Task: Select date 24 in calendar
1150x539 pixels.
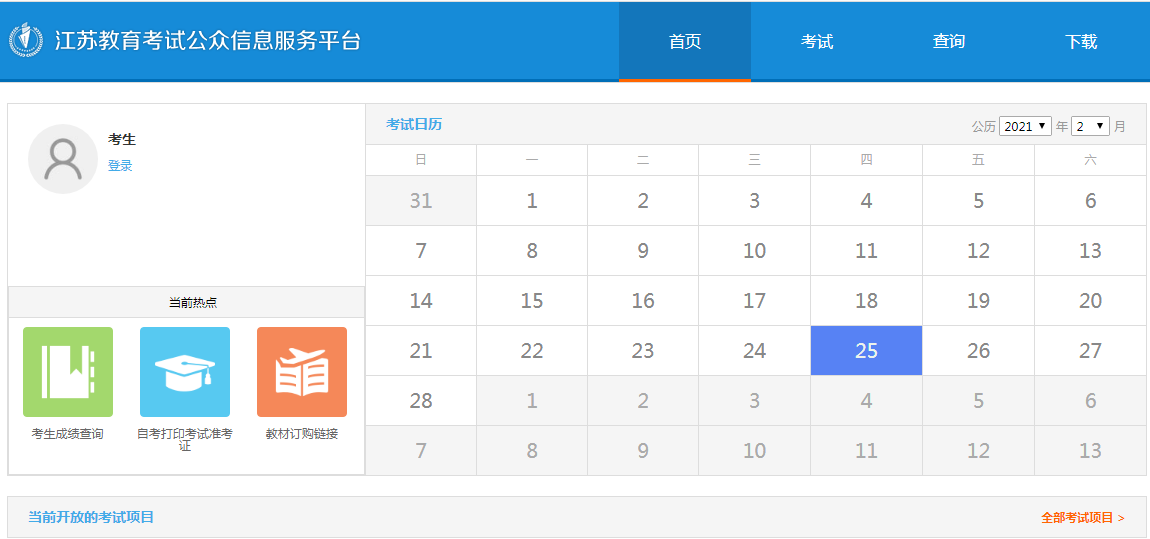Action: [755, 351]
